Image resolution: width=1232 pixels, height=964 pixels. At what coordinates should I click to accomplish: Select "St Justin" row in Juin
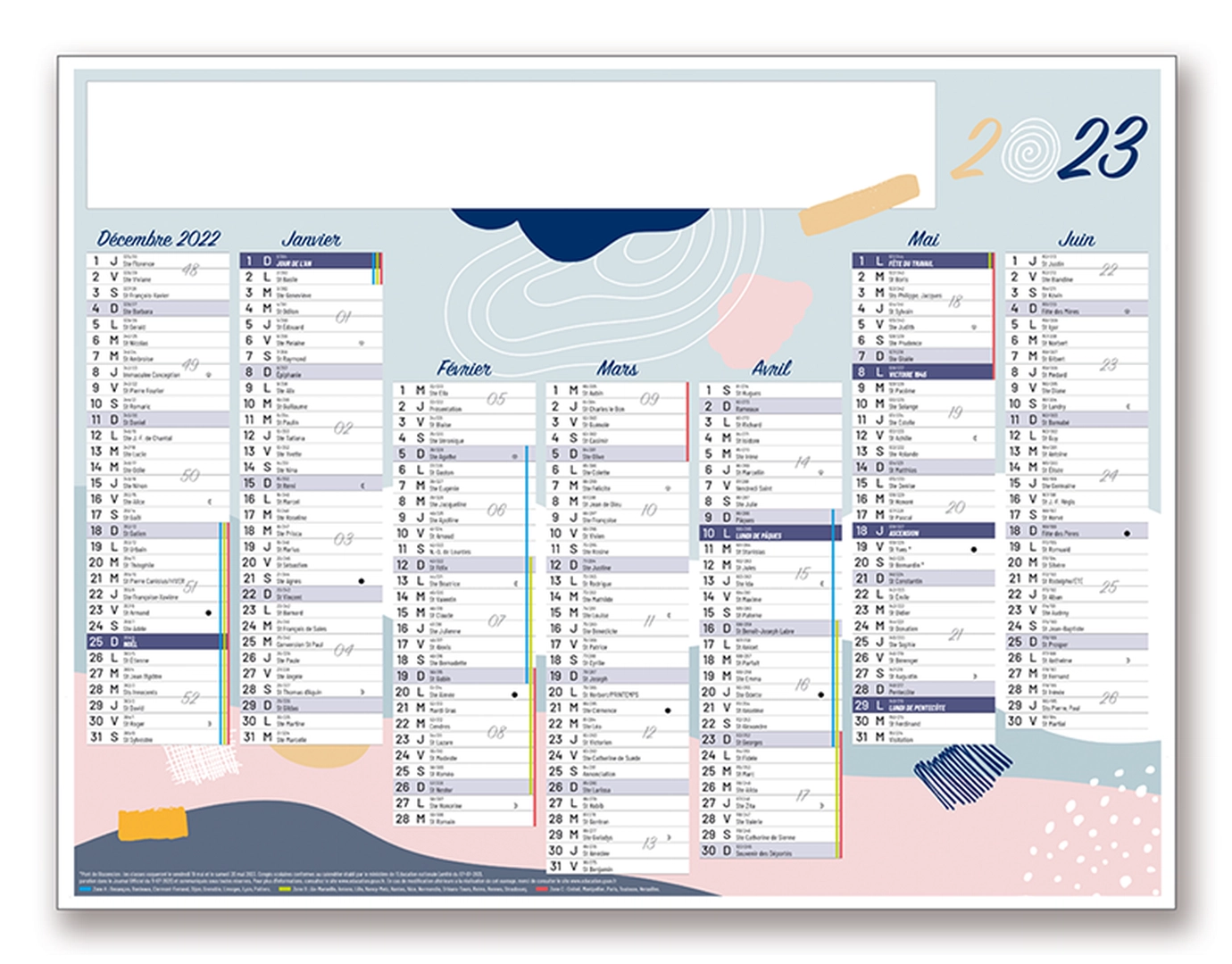tap(1076, 262)
